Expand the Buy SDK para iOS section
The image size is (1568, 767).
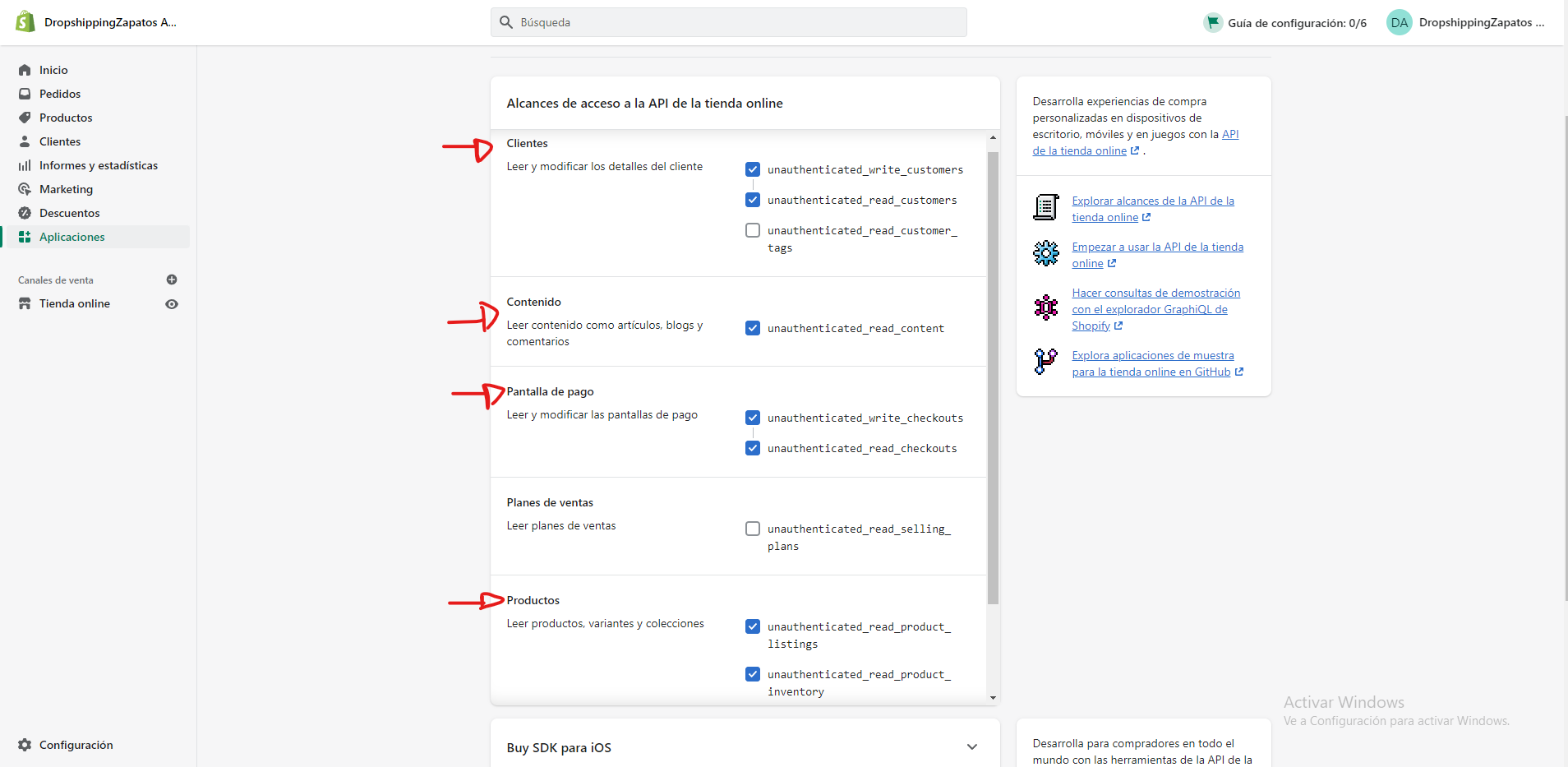point(972,747)
